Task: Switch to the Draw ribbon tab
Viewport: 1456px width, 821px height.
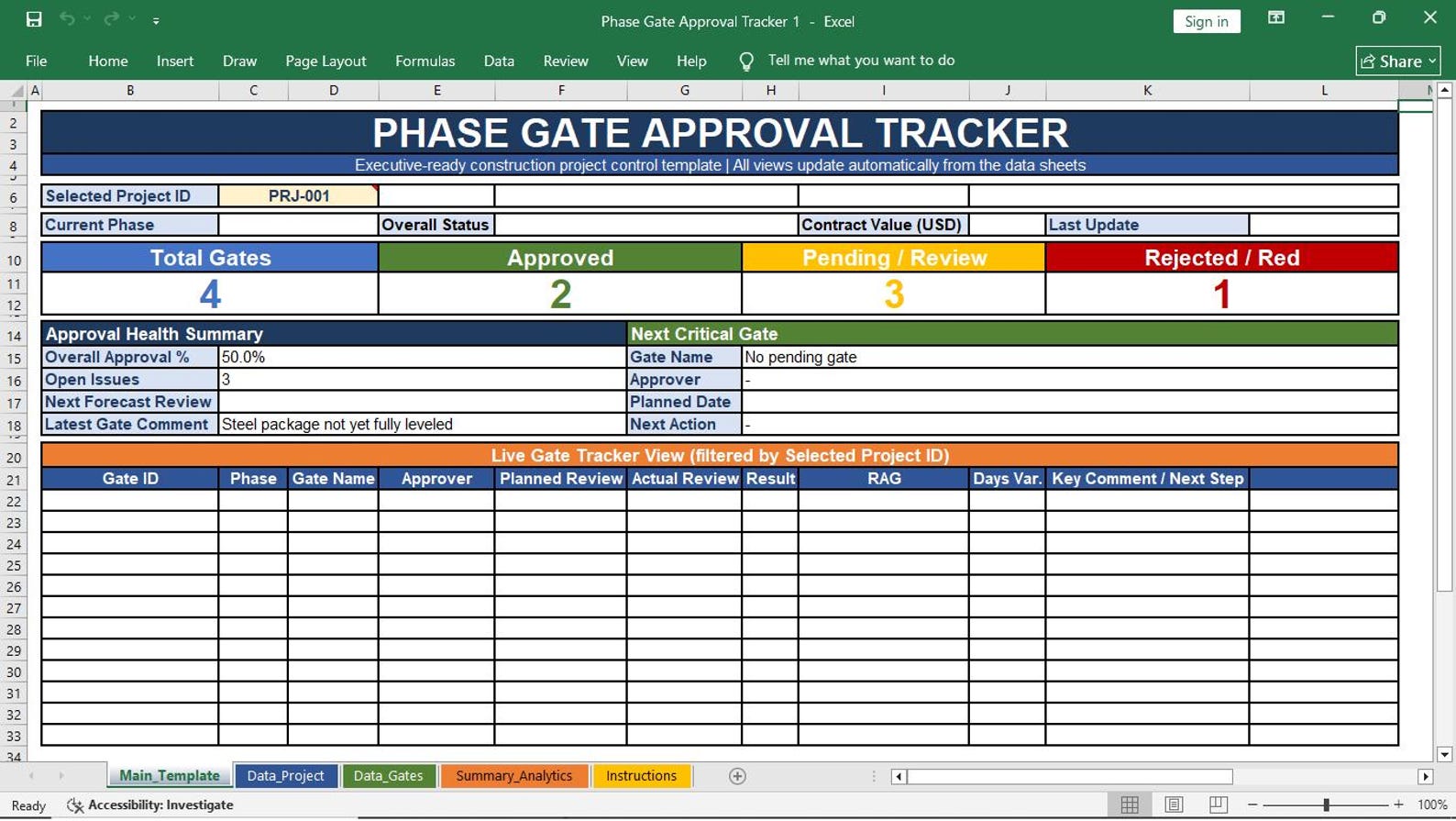Action: (x=239, y=61)
